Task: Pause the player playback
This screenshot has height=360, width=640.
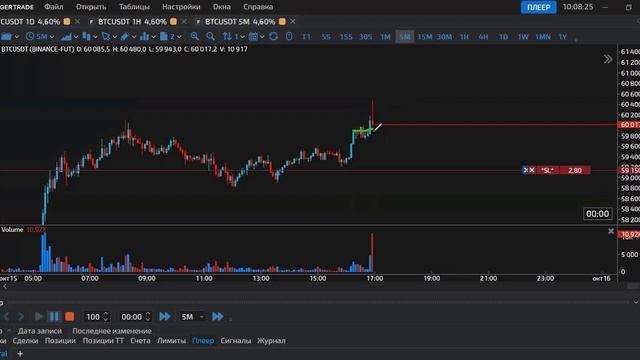Action: click(54, 316)
